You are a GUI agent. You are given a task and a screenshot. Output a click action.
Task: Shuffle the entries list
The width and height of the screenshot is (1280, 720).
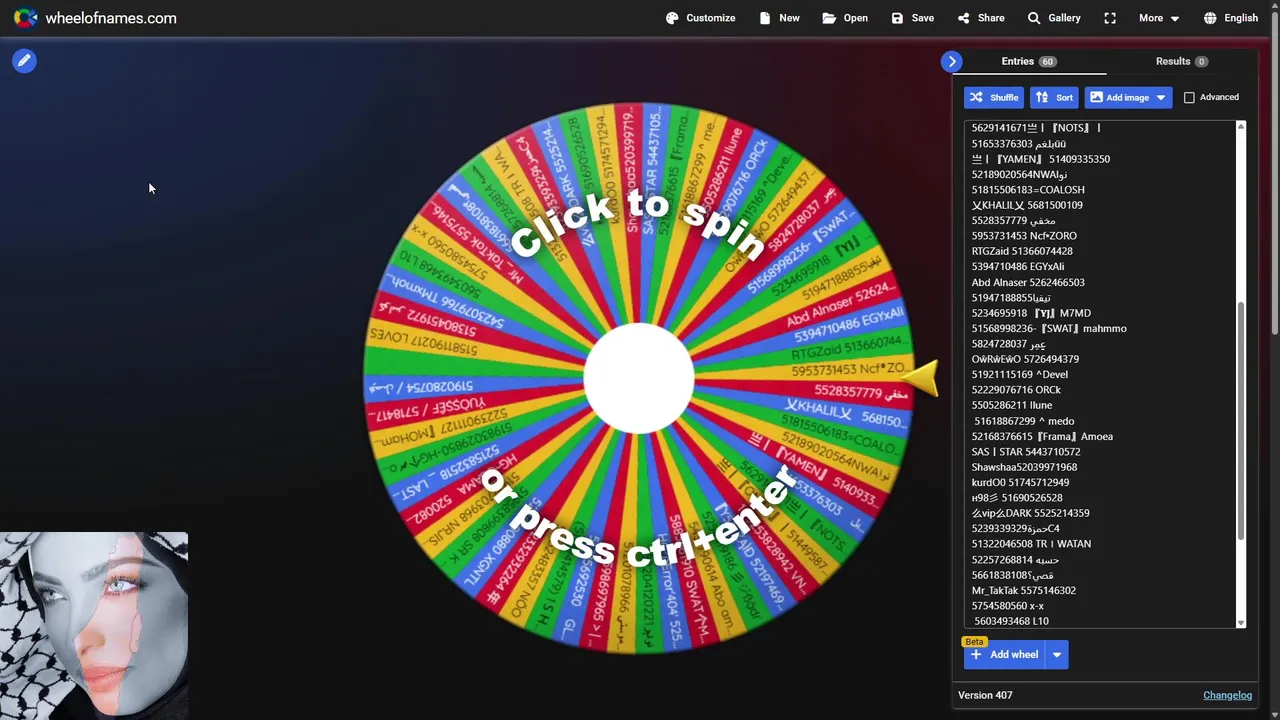(993, 97)
